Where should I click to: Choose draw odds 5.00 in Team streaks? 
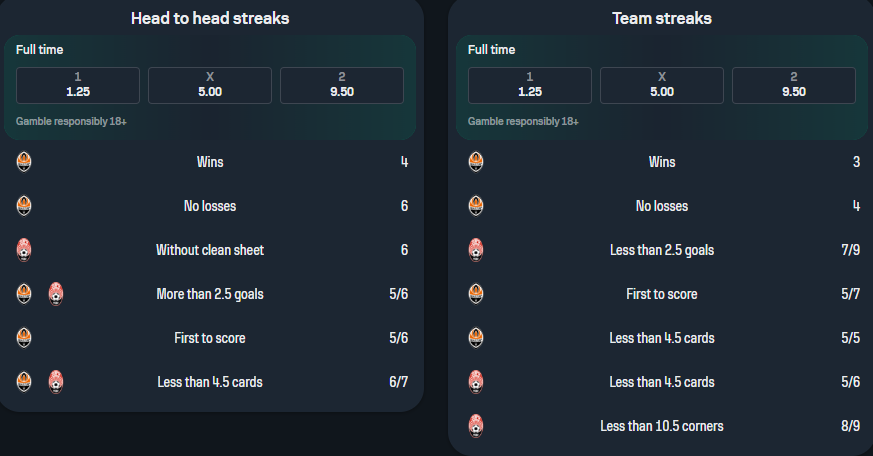point(662,85)
